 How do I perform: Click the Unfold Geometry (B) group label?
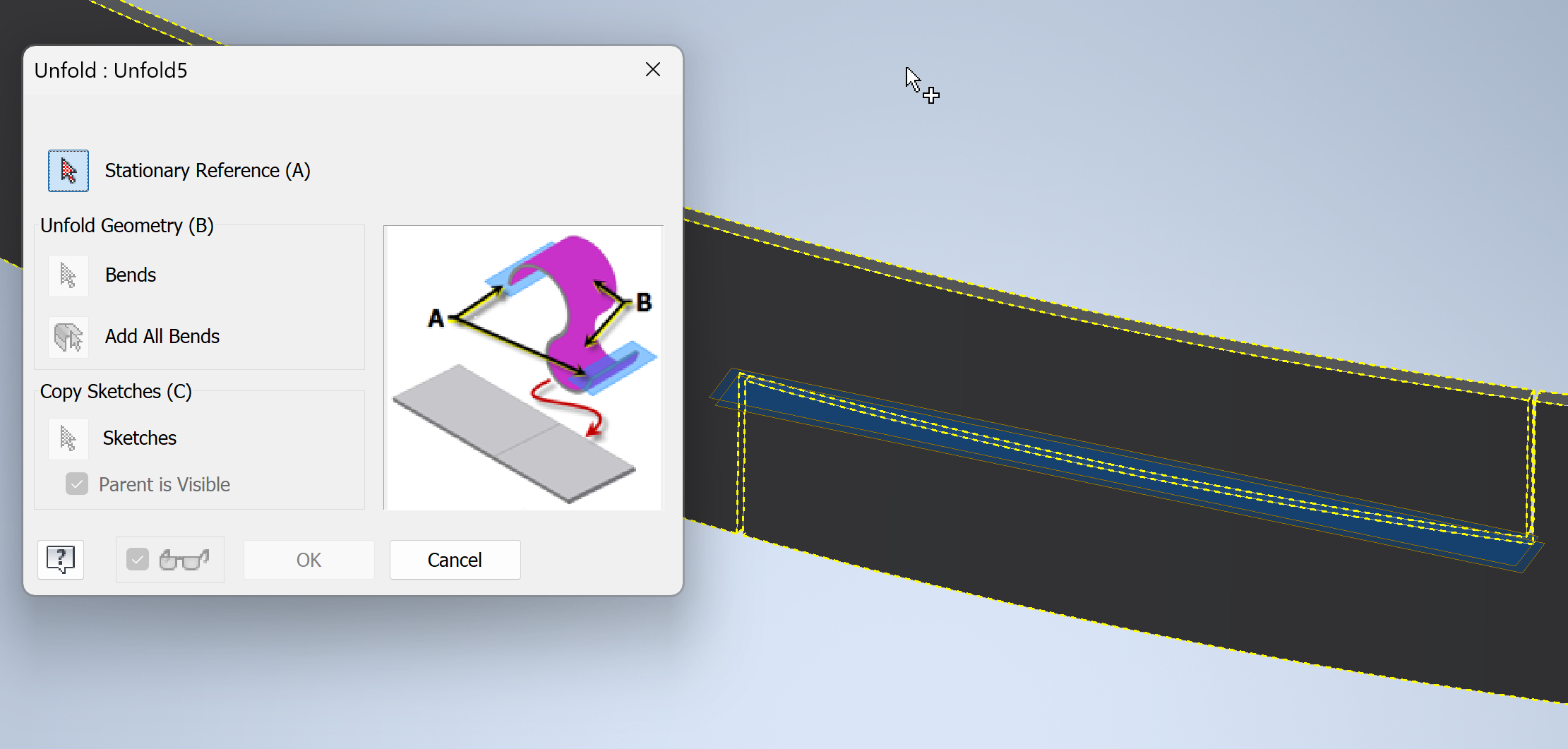coord(126,225)
